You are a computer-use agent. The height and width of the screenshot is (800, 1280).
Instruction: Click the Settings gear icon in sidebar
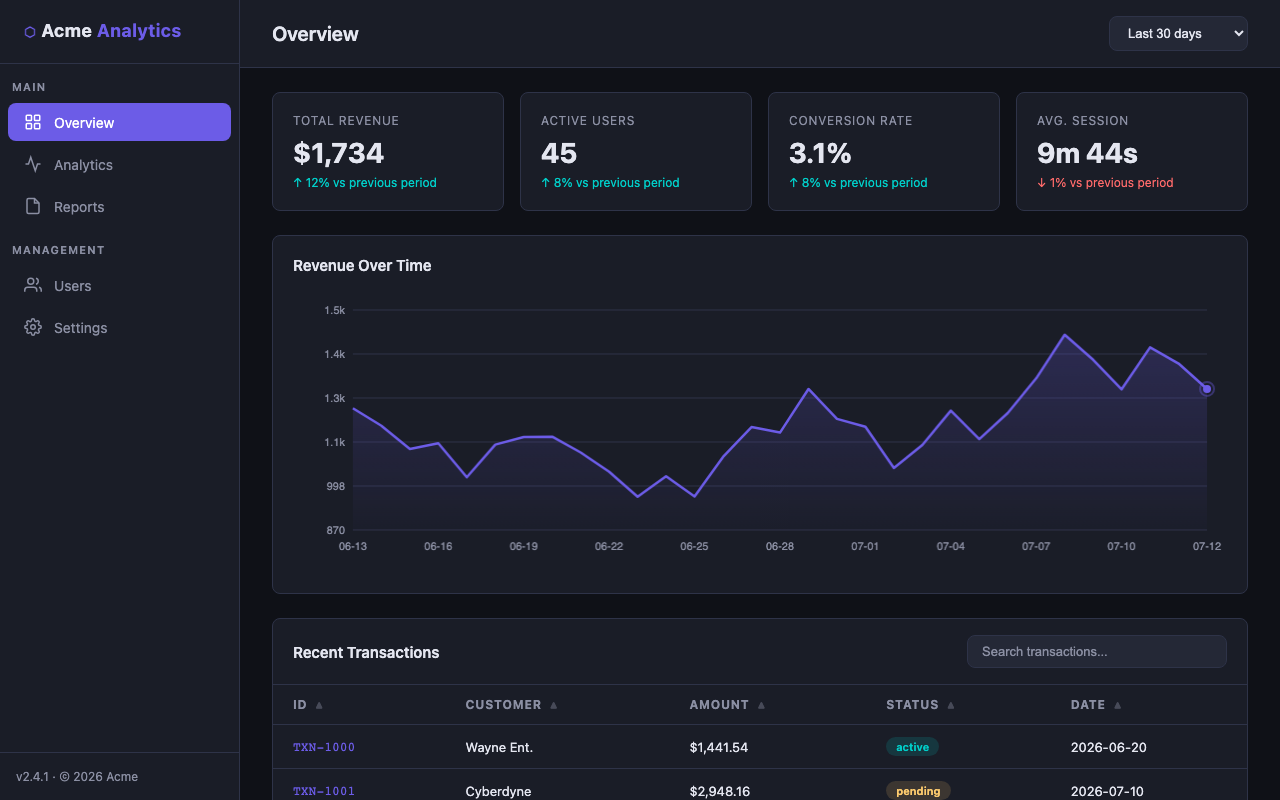tap(33, 327)
